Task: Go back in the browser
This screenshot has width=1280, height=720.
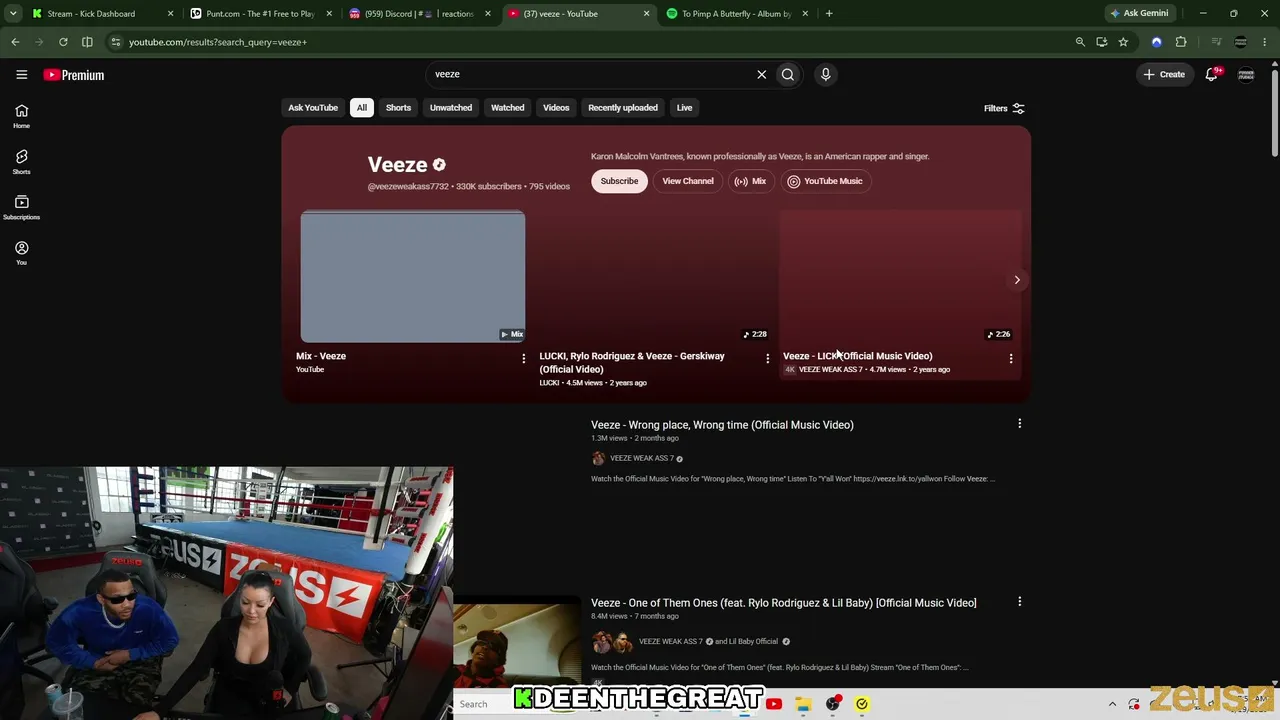Action: 15,42
